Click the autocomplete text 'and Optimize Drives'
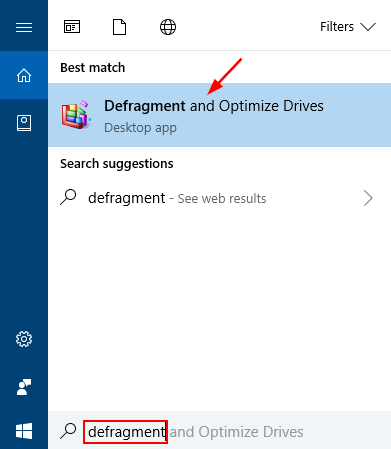This screenshot has width=391, height=449. point(236,432)
